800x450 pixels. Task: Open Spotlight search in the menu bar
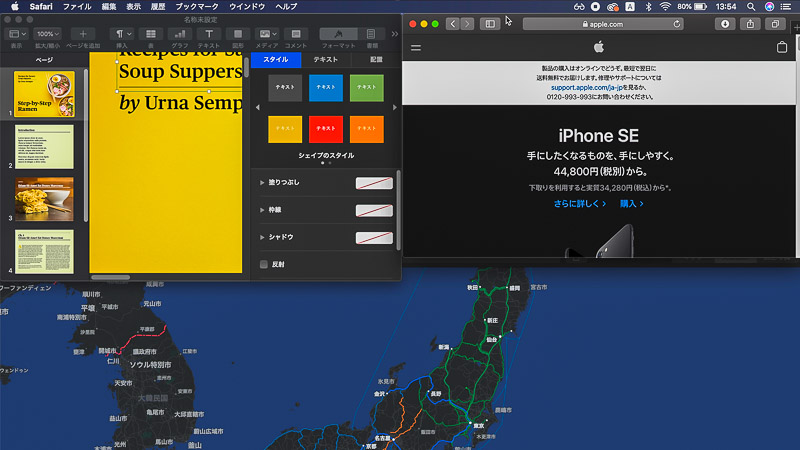pos(751,7)
